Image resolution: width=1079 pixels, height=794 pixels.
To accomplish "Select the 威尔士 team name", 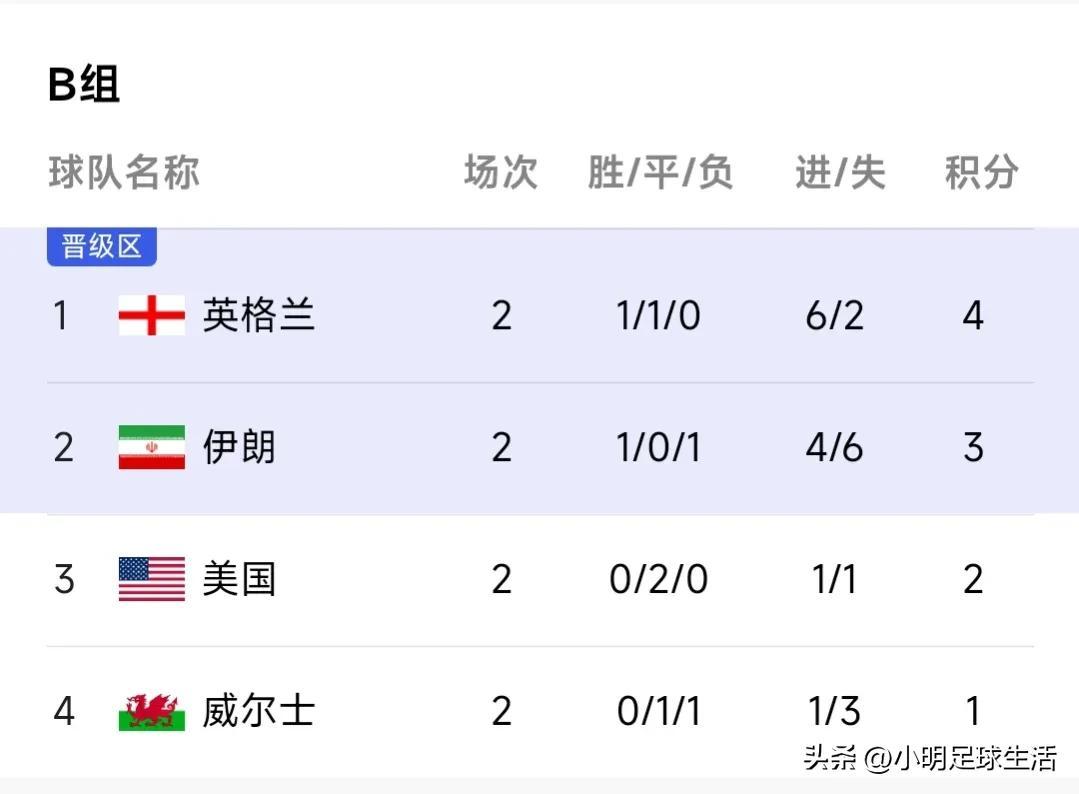I will [x=259, y=711].
